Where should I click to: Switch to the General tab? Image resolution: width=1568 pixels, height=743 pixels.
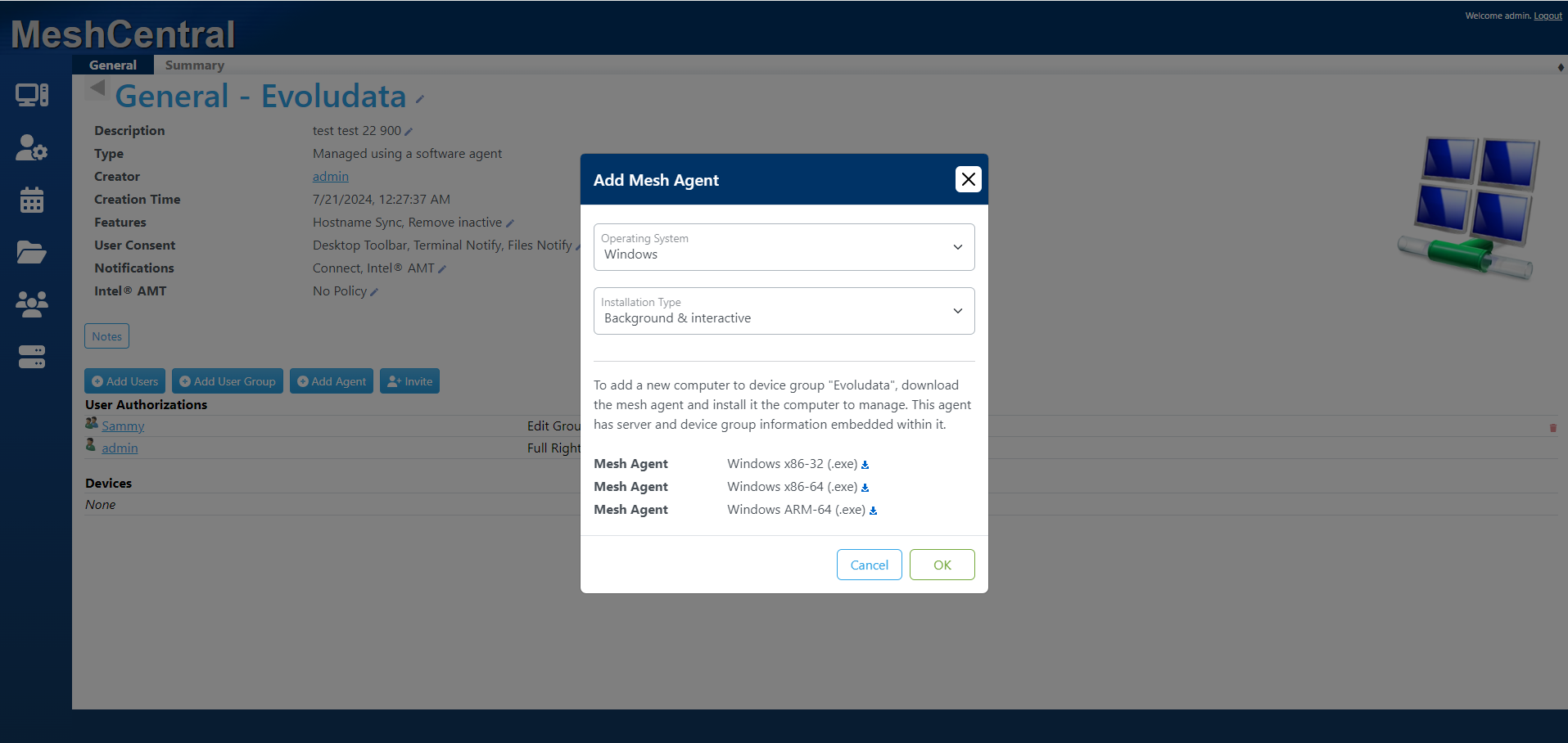(113, 65)
